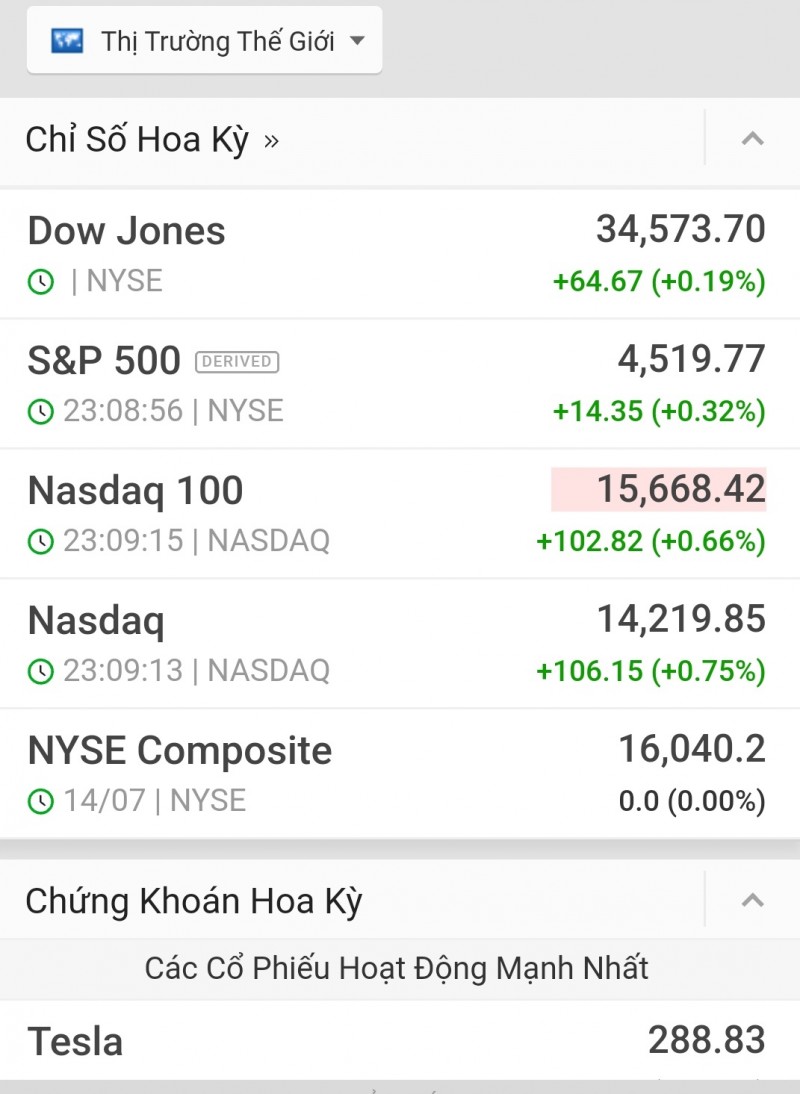Click the Nasdaq clock icon
Screen dimensions: 800x1094
coord(40,671)
